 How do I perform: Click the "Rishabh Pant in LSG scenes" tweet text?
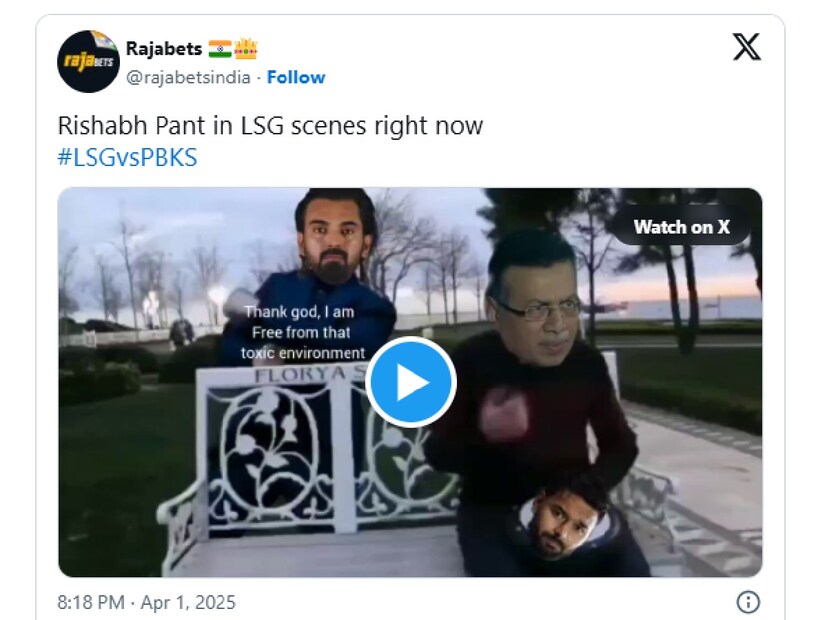click(x=270, y=126)
